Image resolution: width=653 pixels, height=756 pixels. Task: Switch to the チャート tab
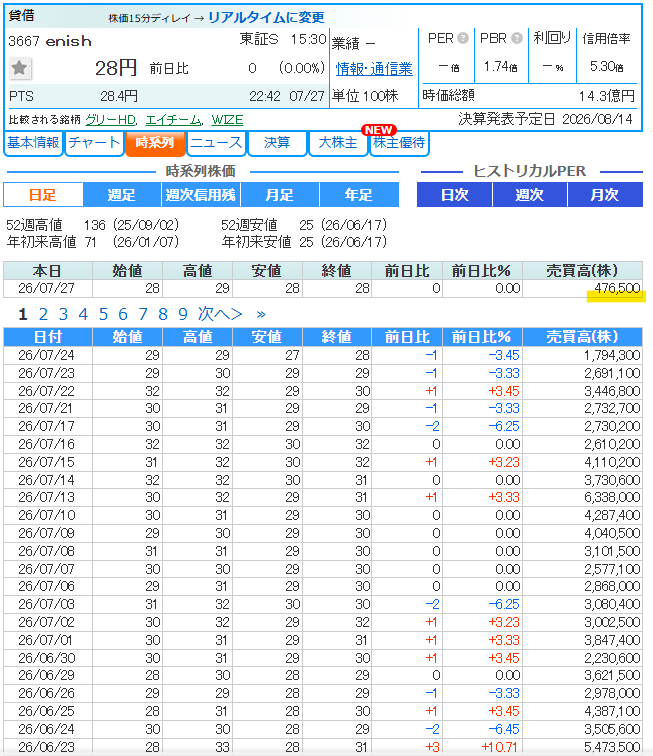click(x=94, y=143)
